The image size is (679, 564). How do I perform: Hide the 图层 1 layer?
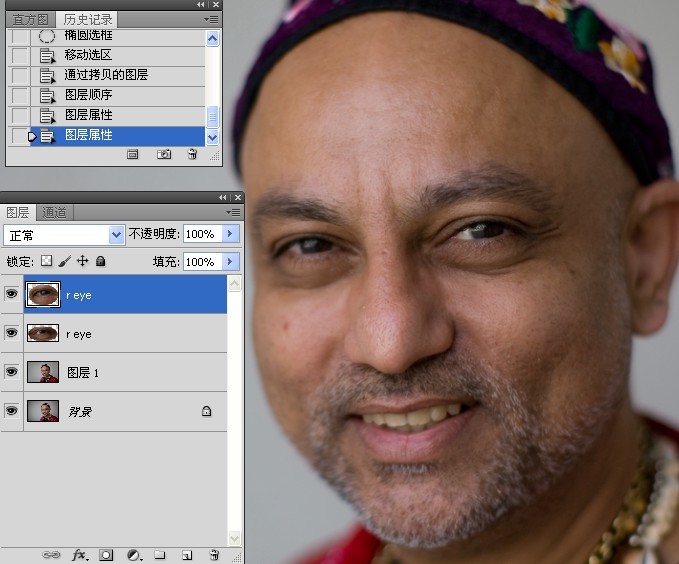pyautogui.click(x=11, y=372)
